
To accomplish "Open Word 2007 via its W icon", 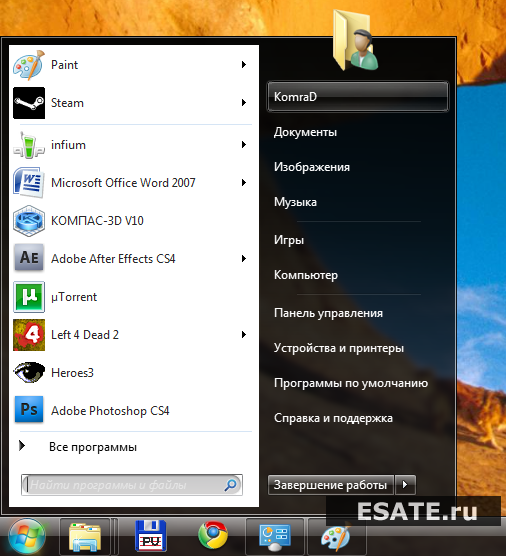I will coord(29,183).
